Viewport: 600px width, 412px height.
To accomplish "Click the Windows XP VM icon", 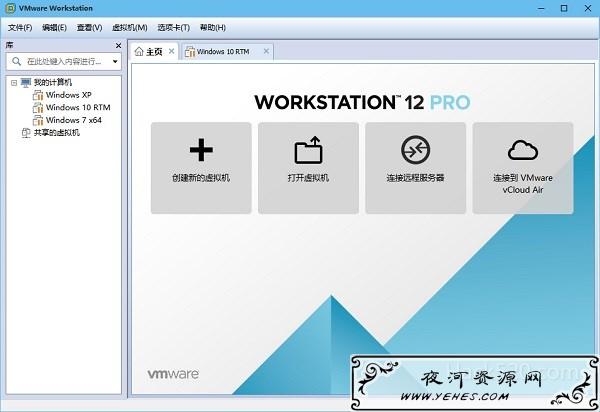I will tap(38, 95).
